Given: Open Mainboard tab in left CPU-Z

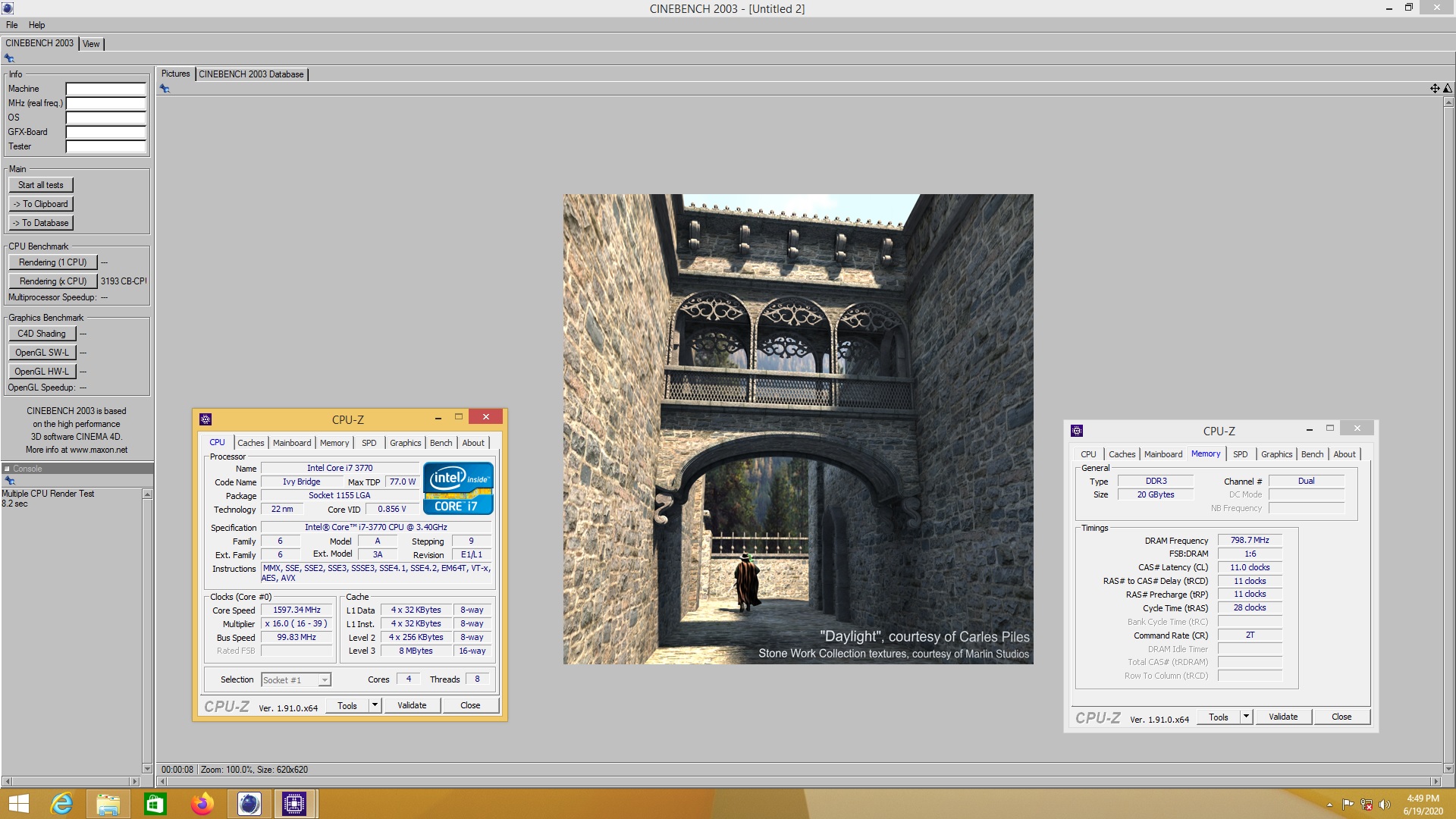Looking at the screenshot, I should click(292, 443).
